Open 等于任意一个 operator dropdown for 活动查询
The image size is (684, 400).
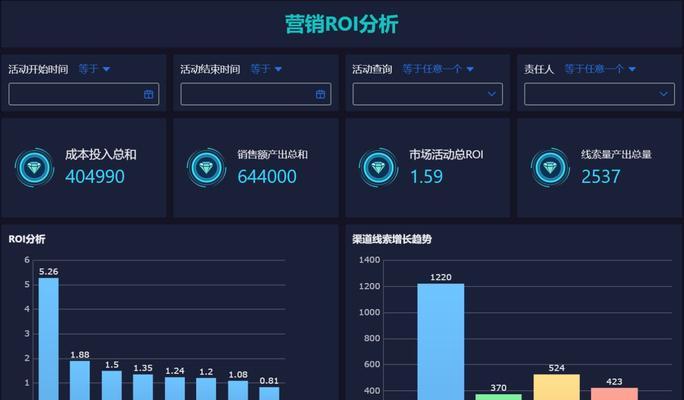tap(438, 69)
